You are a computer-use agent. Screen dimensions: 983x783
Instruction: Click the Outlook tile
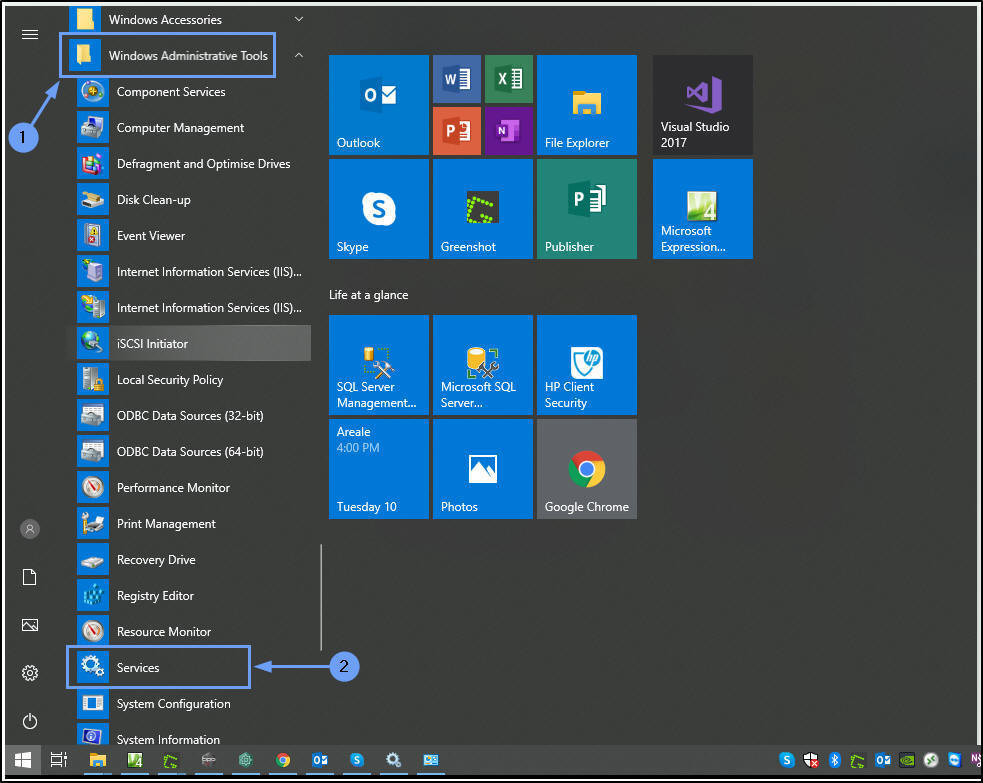pyautogui.click(x=379, y=105)
